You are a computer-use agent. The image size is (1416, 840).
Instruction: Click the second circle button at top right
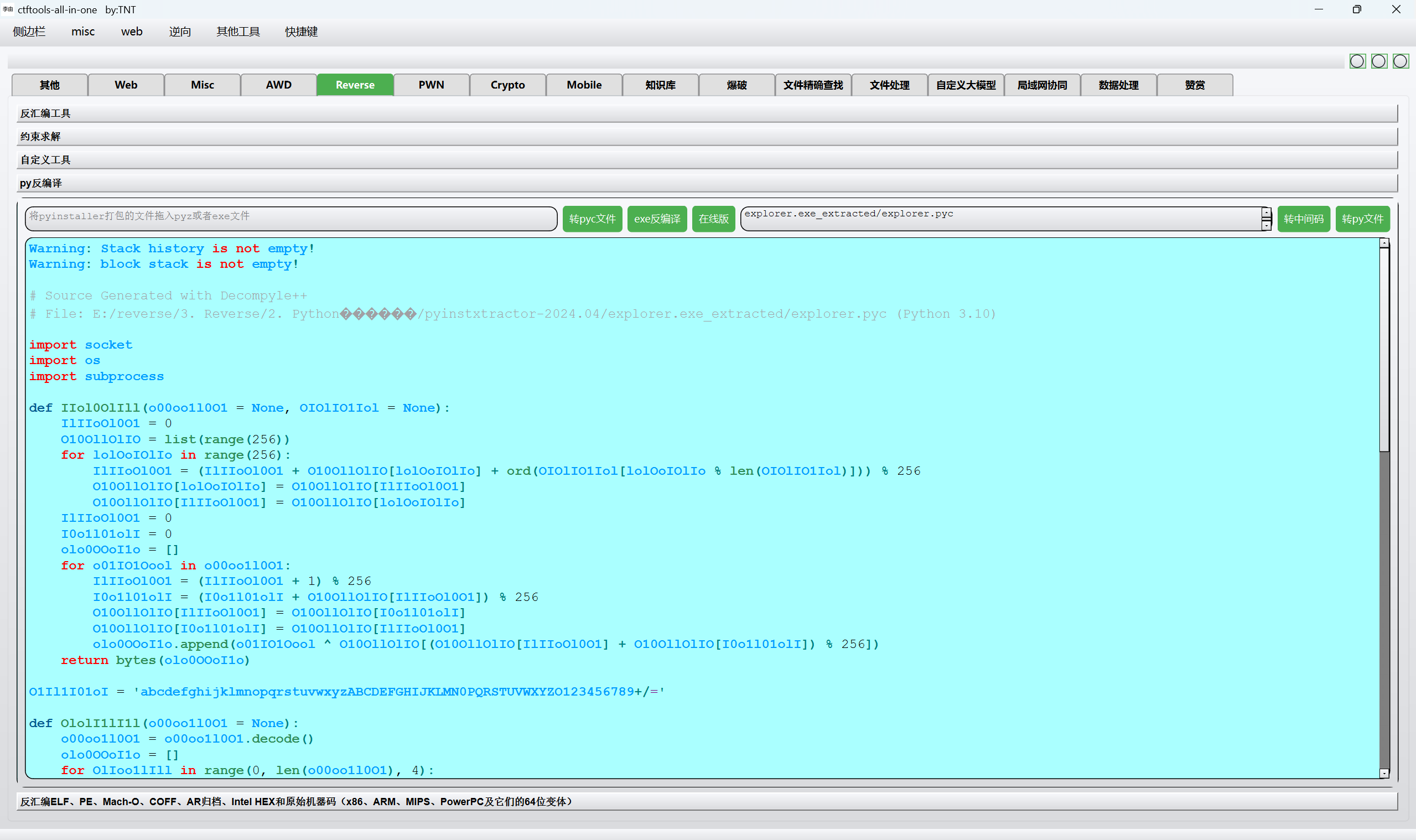1378,61
